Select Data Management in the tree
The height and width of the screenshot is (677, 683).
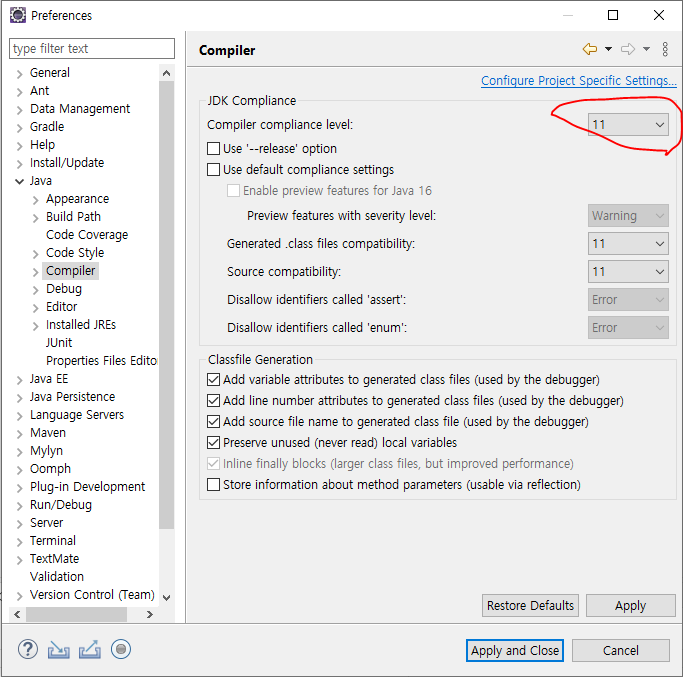point(80,108)
